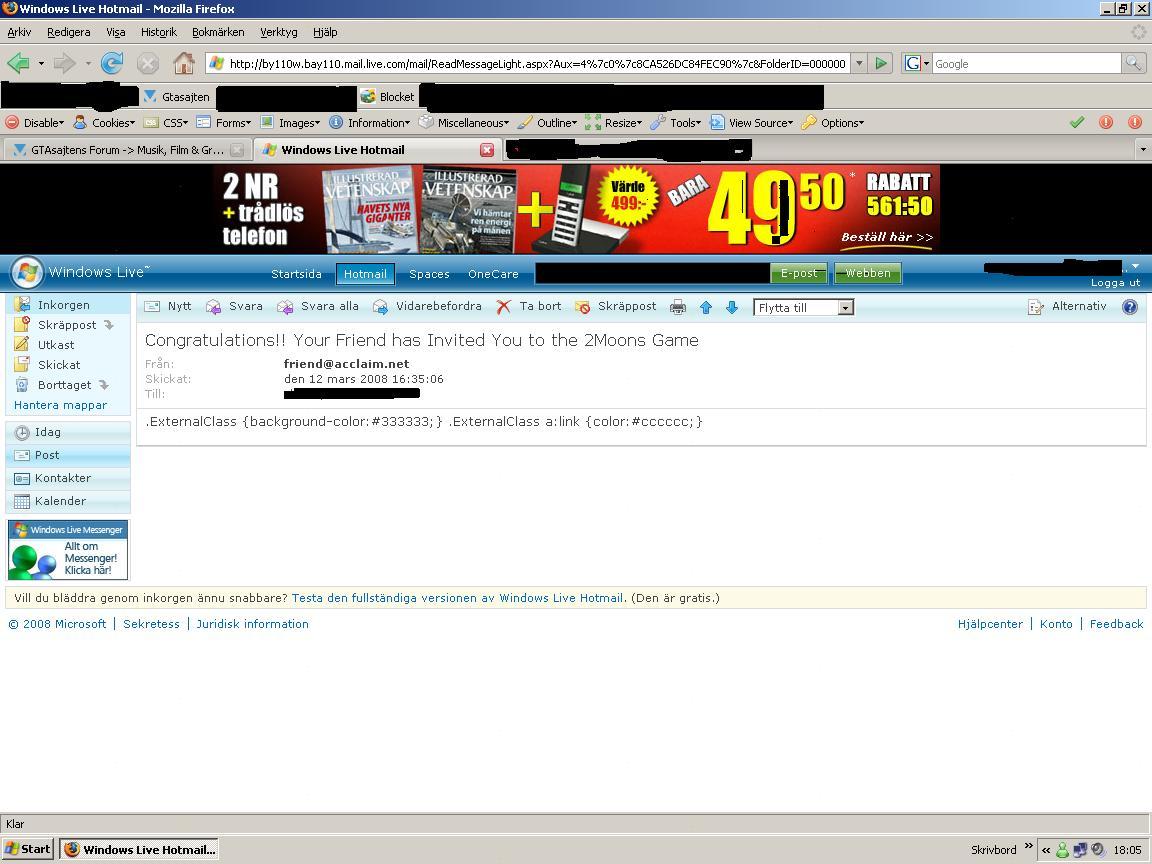Open OneCare in the Windows Live header
This screenshot has height=864, width=1152.
pyautogui.click(x=493, y=274)
